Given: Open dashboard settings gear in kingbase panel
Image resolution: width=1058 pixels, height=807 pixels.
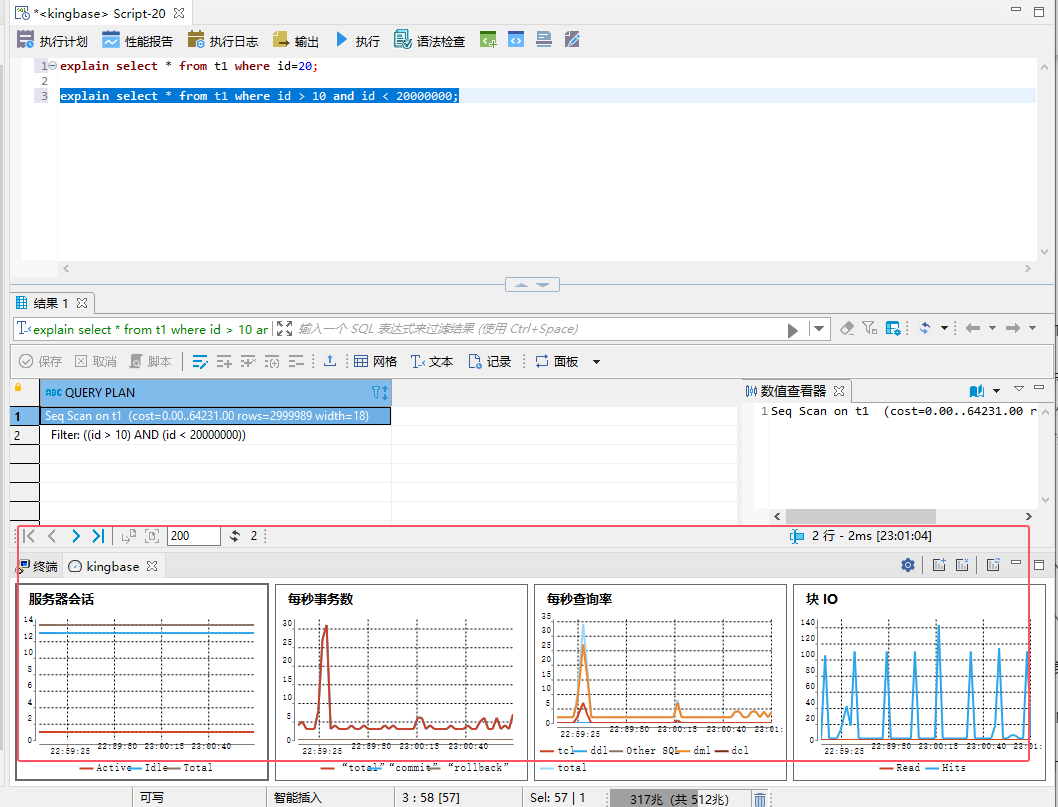Looking at the screenshot, I should 908,565.
